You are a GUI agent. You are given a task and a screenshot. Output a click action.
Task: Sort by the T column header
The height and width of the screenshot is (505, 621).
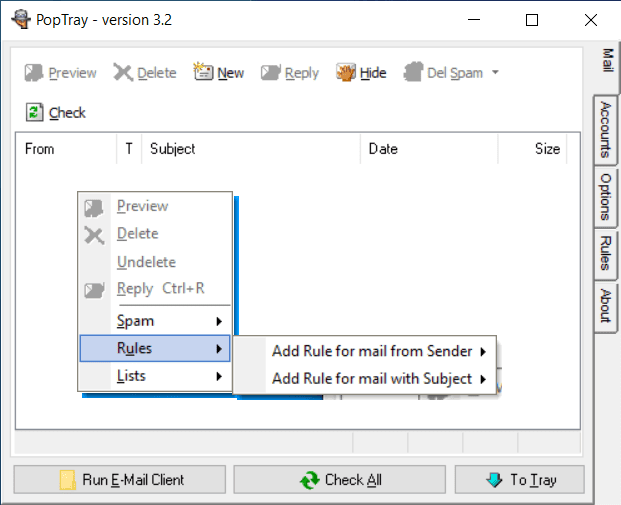click(x=129, y=149)
